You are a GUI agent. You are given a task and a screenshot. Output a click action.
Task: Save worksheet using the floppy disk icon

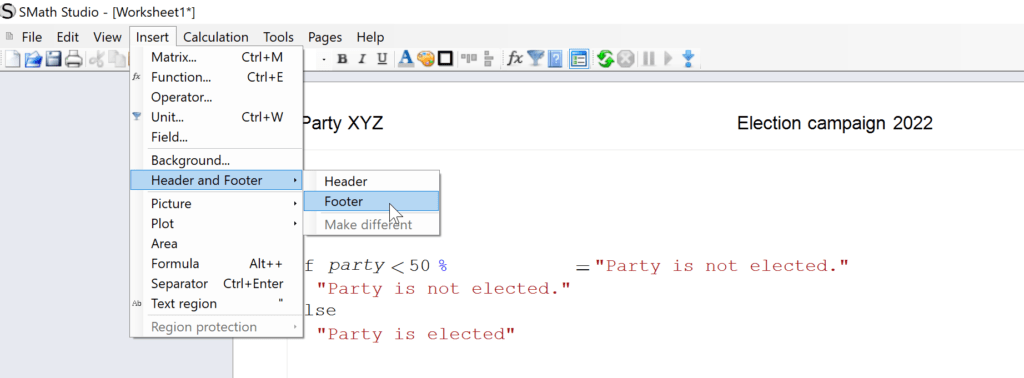pyautogui.click(x=53, y=59)
